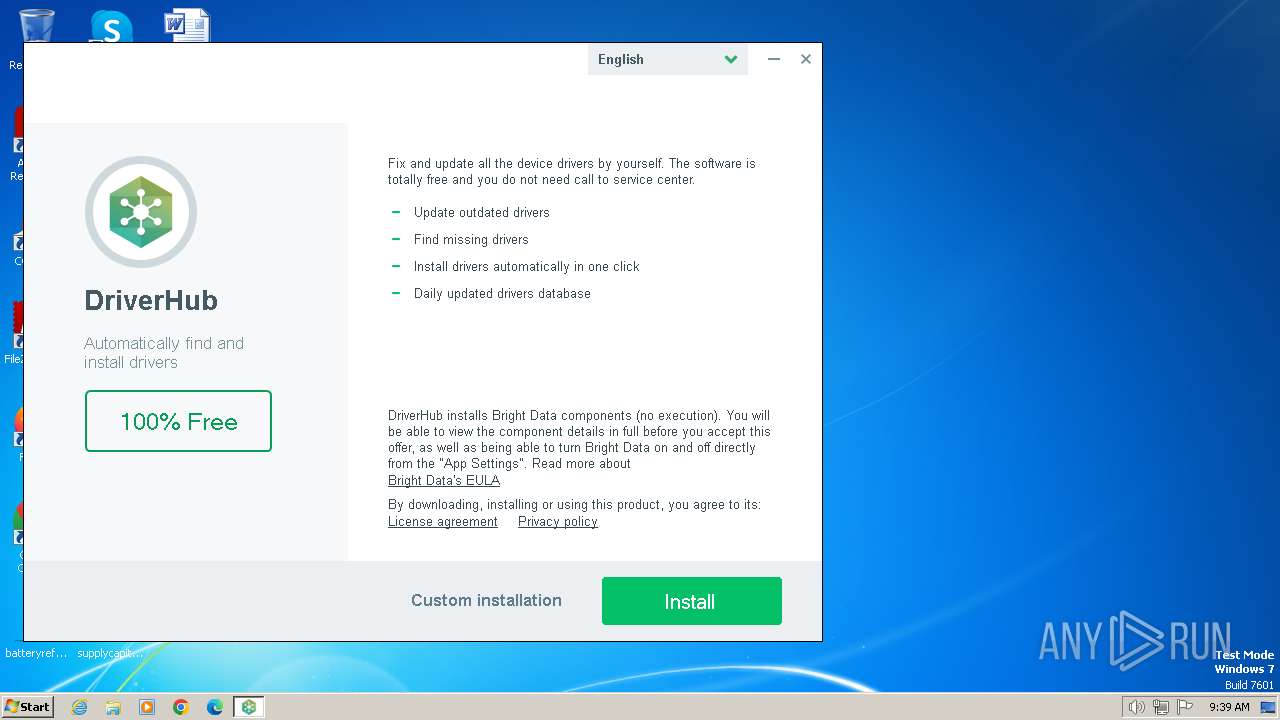Open the Skype desktop shortcut
The image size is (1280, 720).
pyautogui.click(x=111, y=27)
